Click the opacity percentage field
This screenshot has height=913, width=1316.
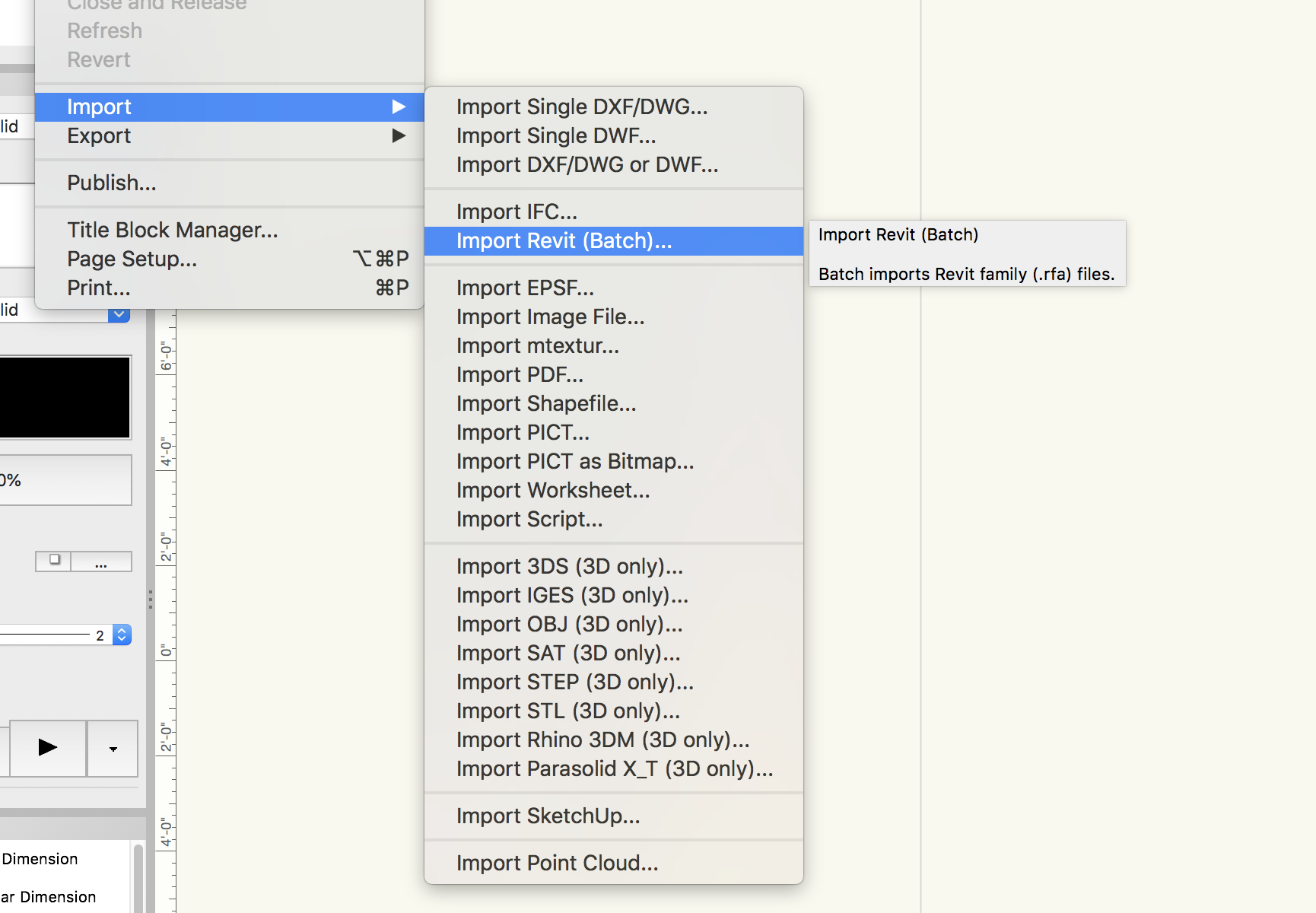(65, 480)
